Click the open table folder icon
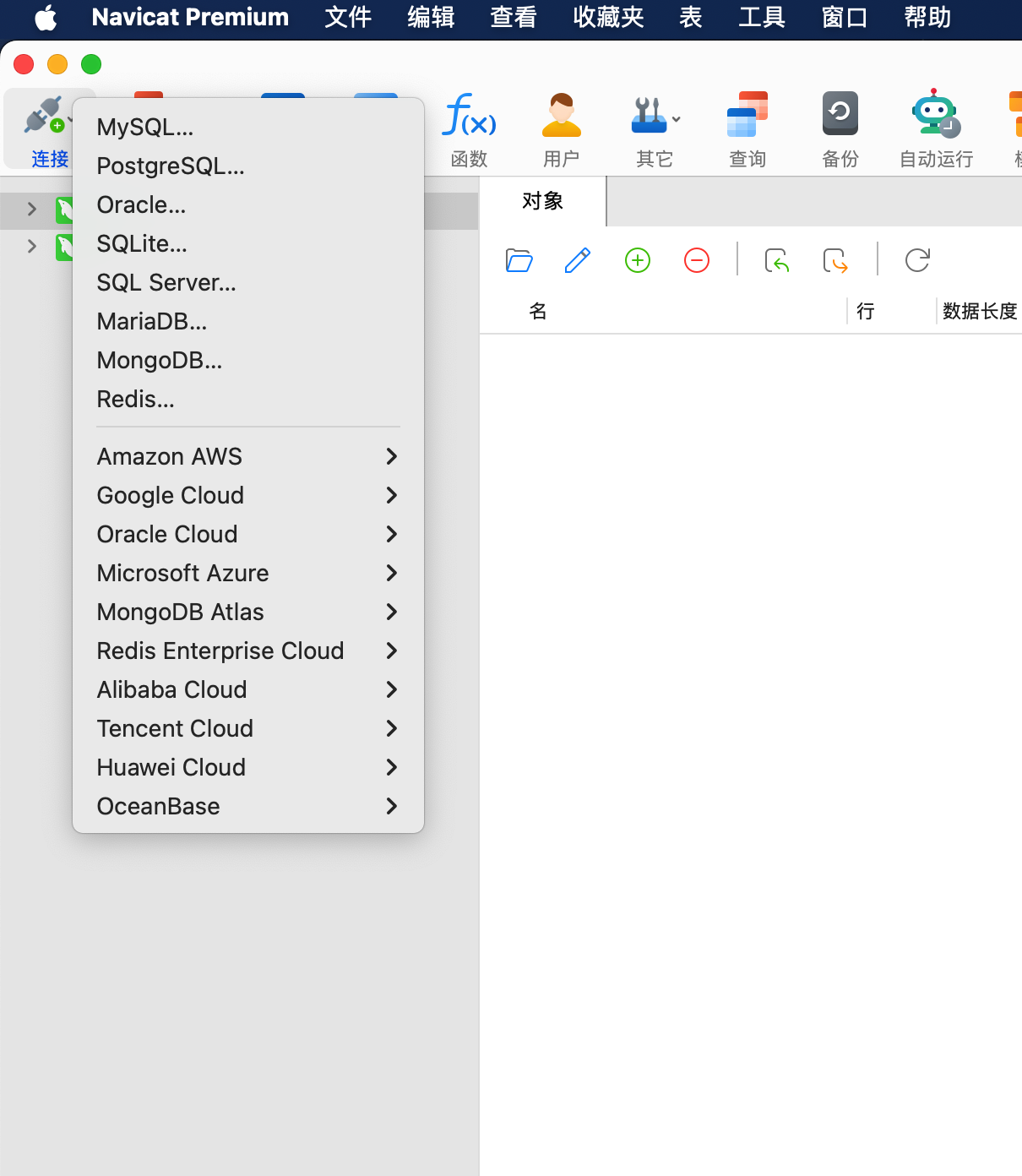 pos(519,260)
